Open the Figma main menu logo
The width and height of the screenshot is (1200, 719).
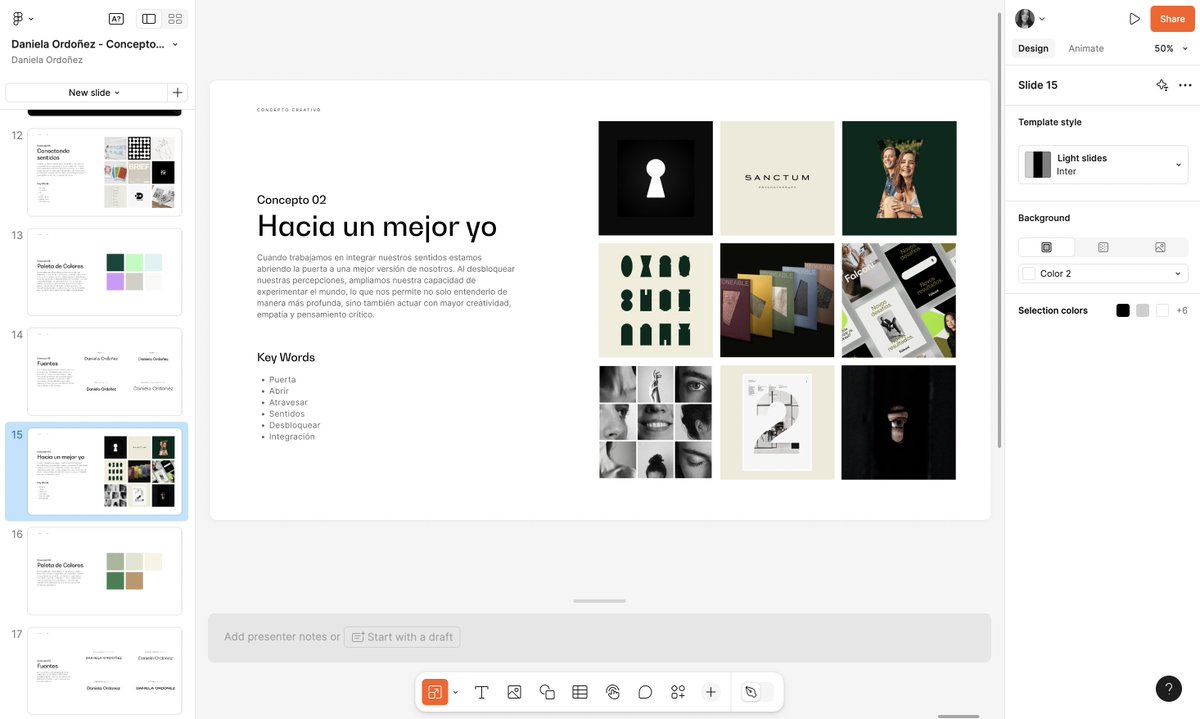click(x=18, y=18)
